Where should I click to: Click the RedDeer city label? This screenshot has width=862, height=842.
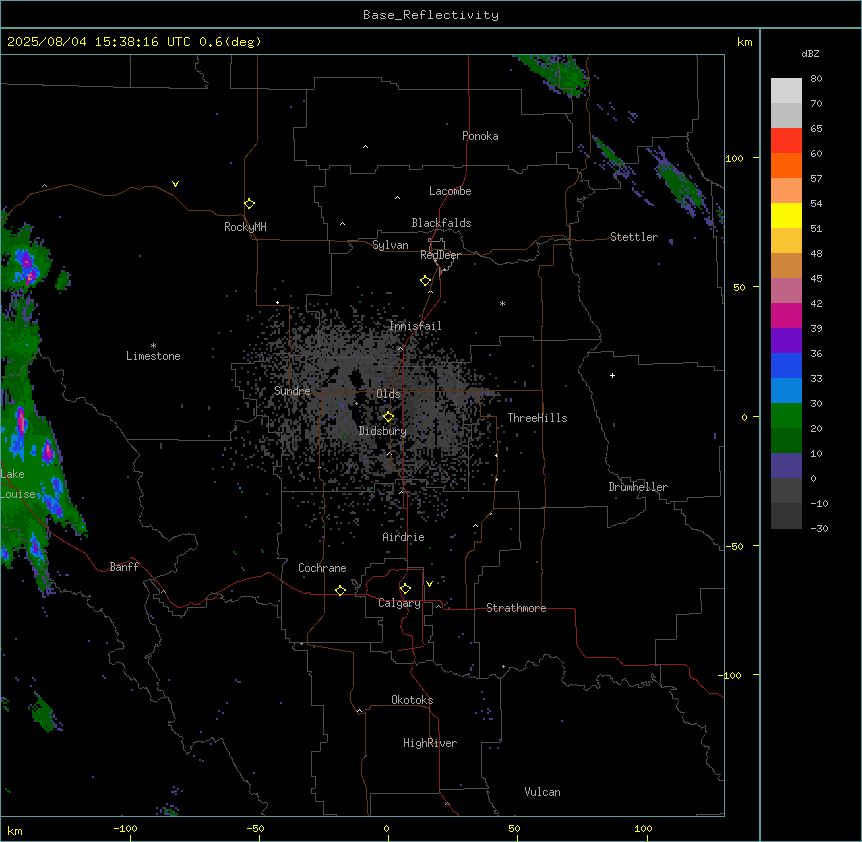(x=440, y=255)
